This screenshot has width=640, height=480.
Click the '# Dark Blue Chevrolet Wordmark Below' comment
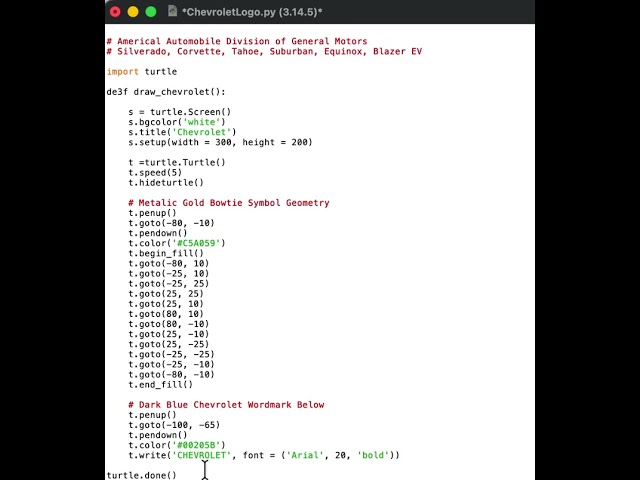(226, 405)
